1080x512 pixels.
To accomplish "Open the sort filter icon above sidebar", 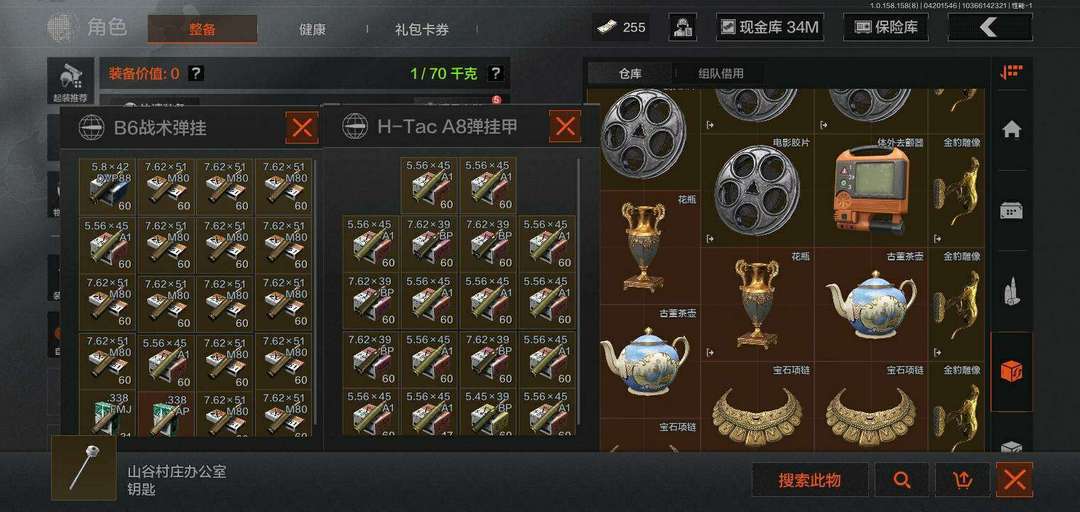I will tap(1011, 72).
